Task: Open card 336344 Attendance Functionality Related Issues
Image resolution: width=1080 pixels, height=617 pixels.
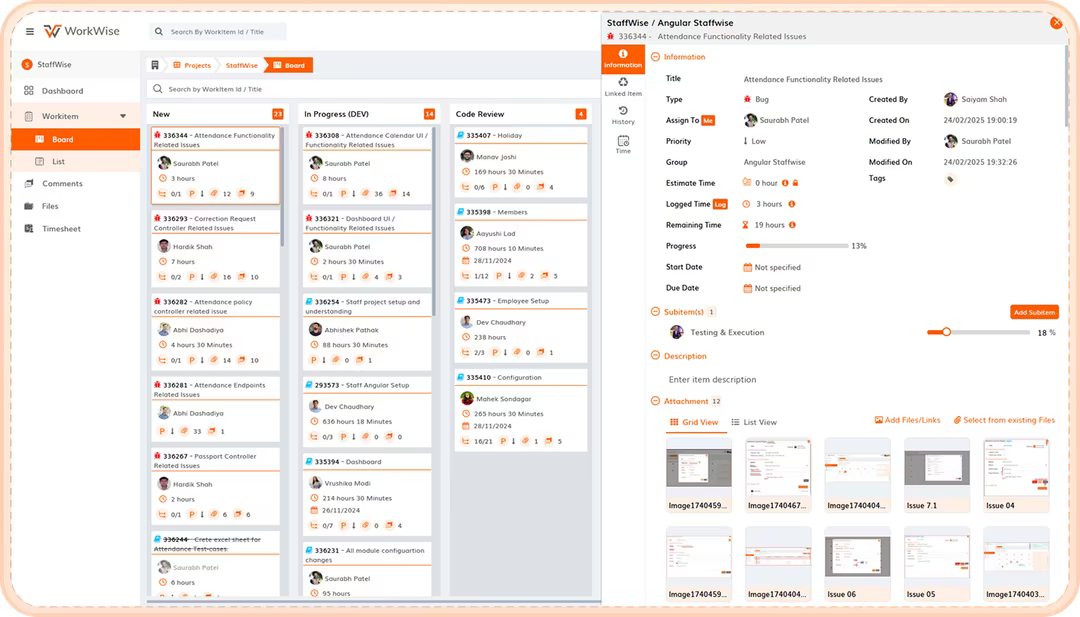Action: point(216,166)
